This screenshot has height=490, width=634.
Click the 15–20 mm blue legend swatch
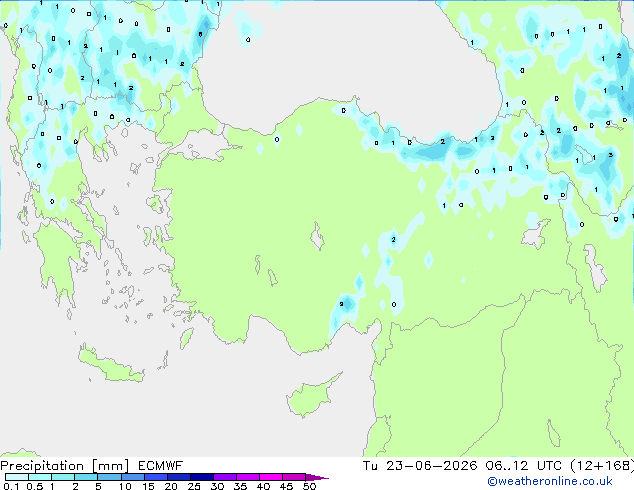pyautogui.click(x=156, y=477)
